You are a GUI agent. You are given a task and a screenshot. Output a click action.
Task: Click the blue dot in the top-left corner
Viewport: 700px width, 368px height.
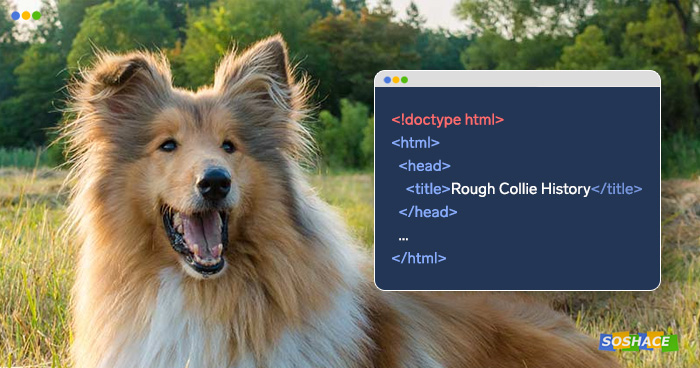coord(16,16)
